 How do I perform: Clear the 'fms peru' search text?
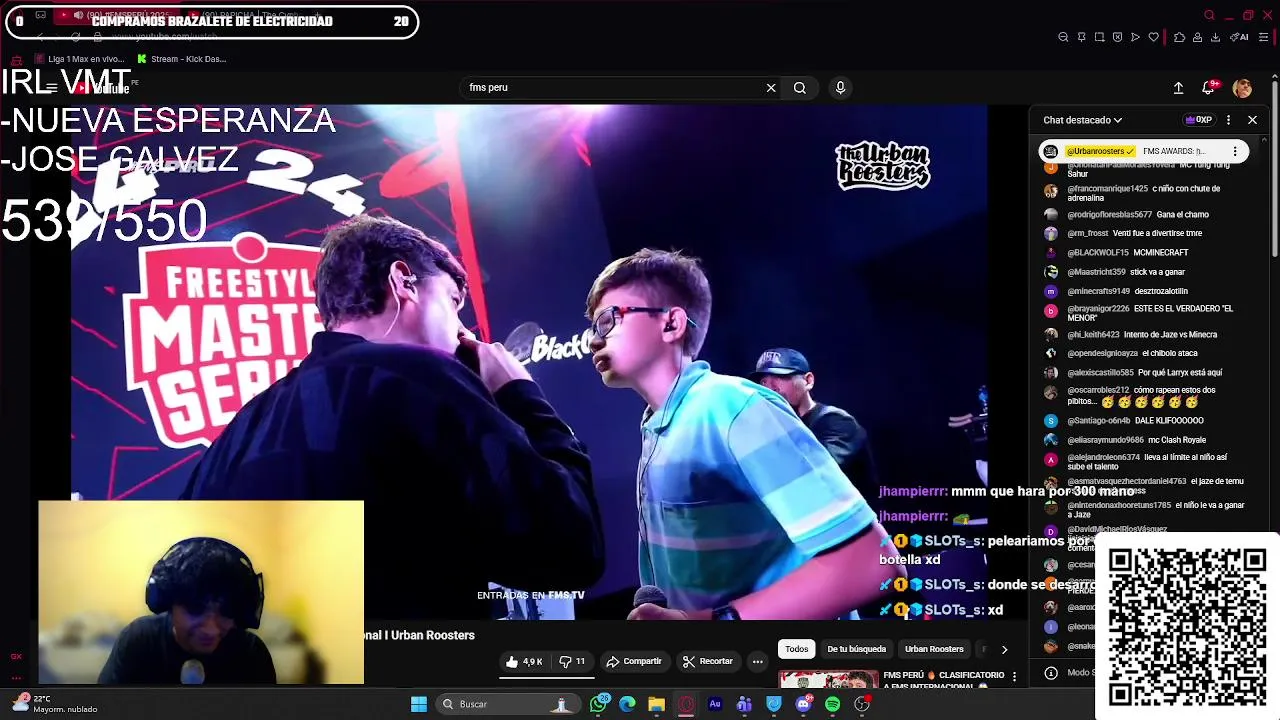[771, 88]
